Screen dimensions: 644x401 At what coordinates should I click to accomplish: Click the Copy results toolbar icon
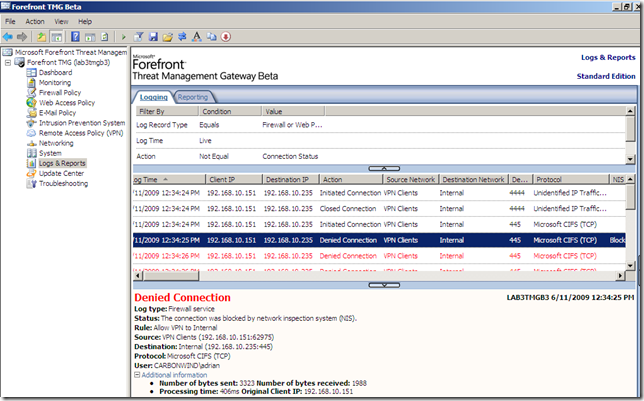[212, 37]
